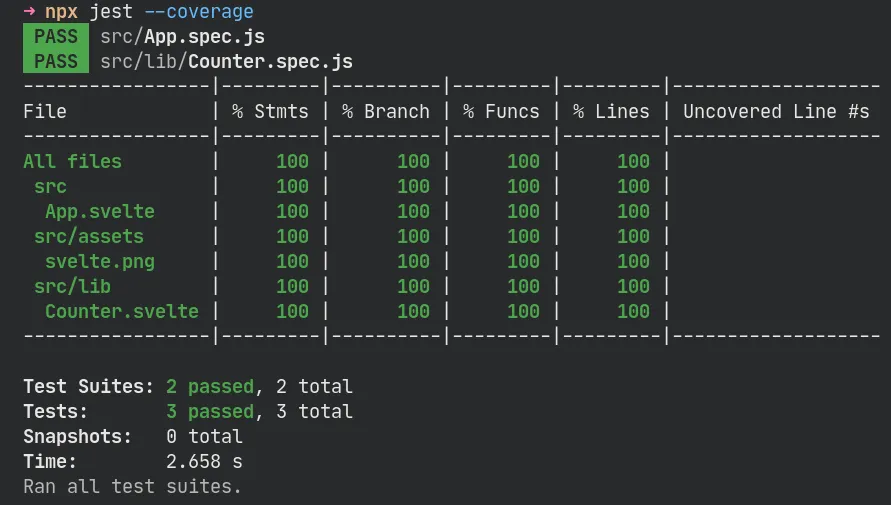891x505 pixels.
Task: Select the % Stmts column header
Action: pos(270,112)
